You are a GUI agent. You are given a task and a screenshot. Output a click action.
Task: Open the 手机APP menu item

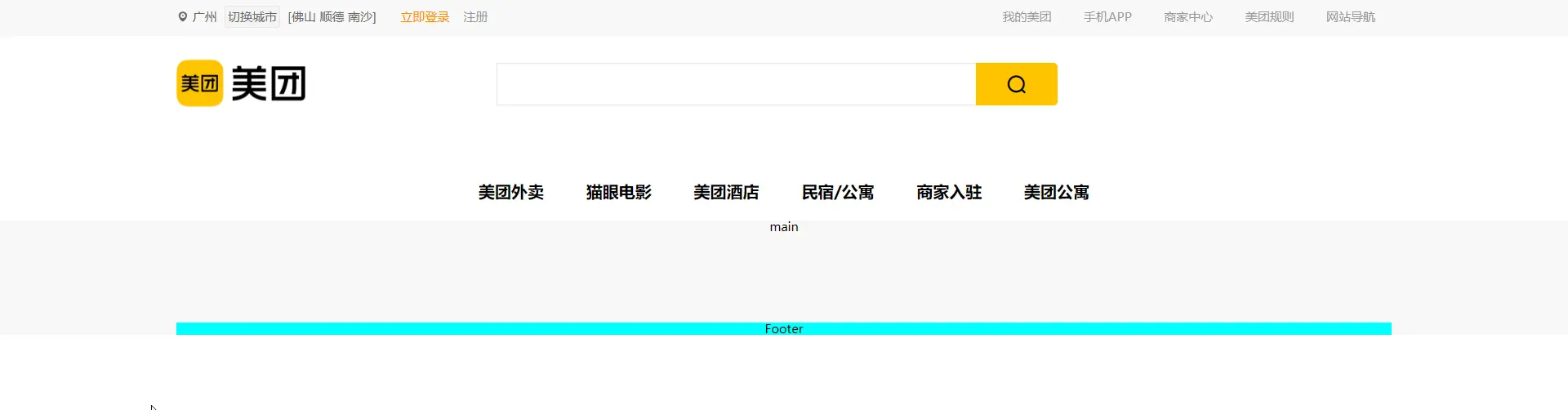click(1107, 17)
